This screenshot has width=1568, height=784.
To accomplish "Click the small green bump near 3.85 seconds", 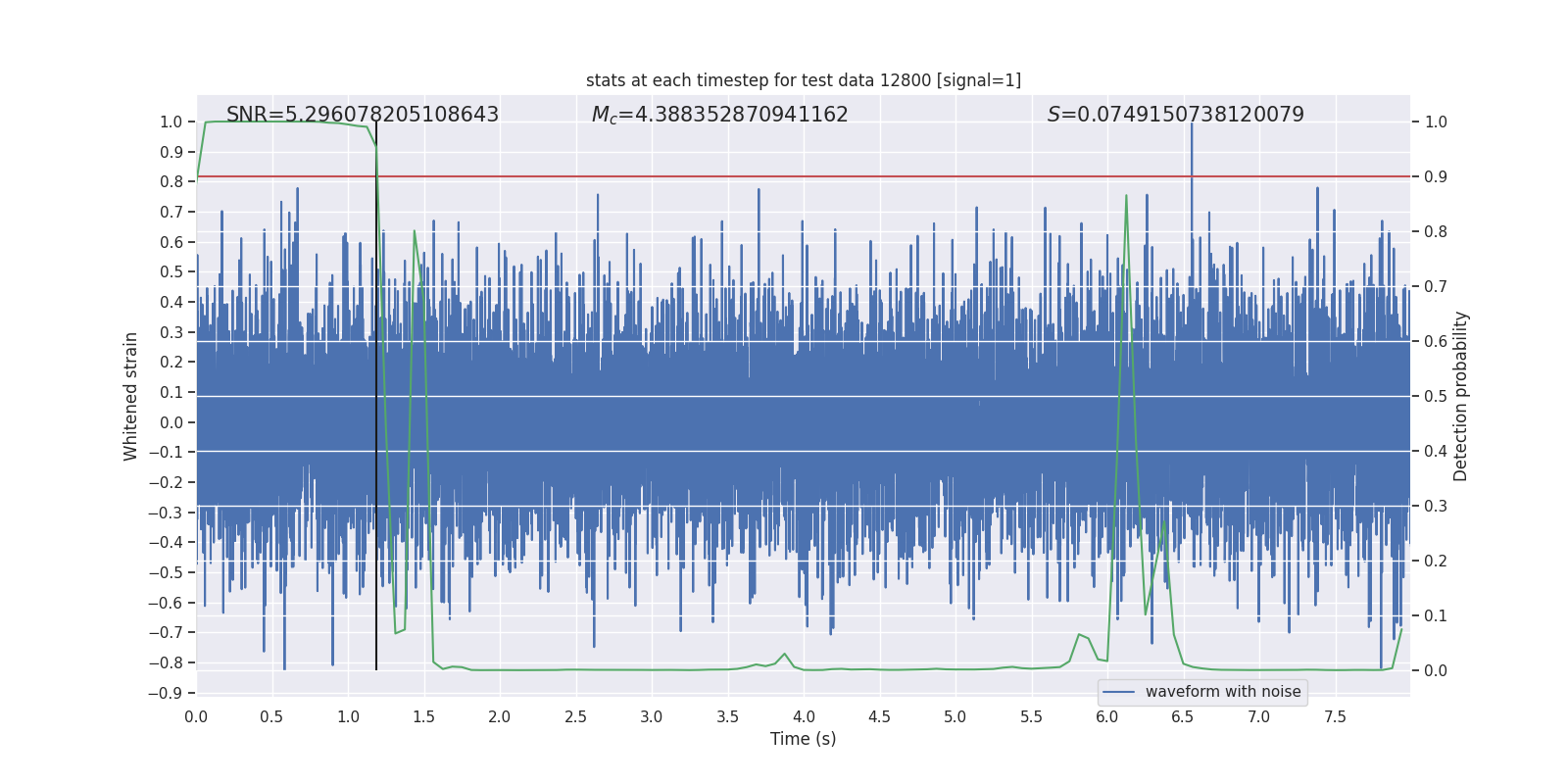I will (784, 654).
